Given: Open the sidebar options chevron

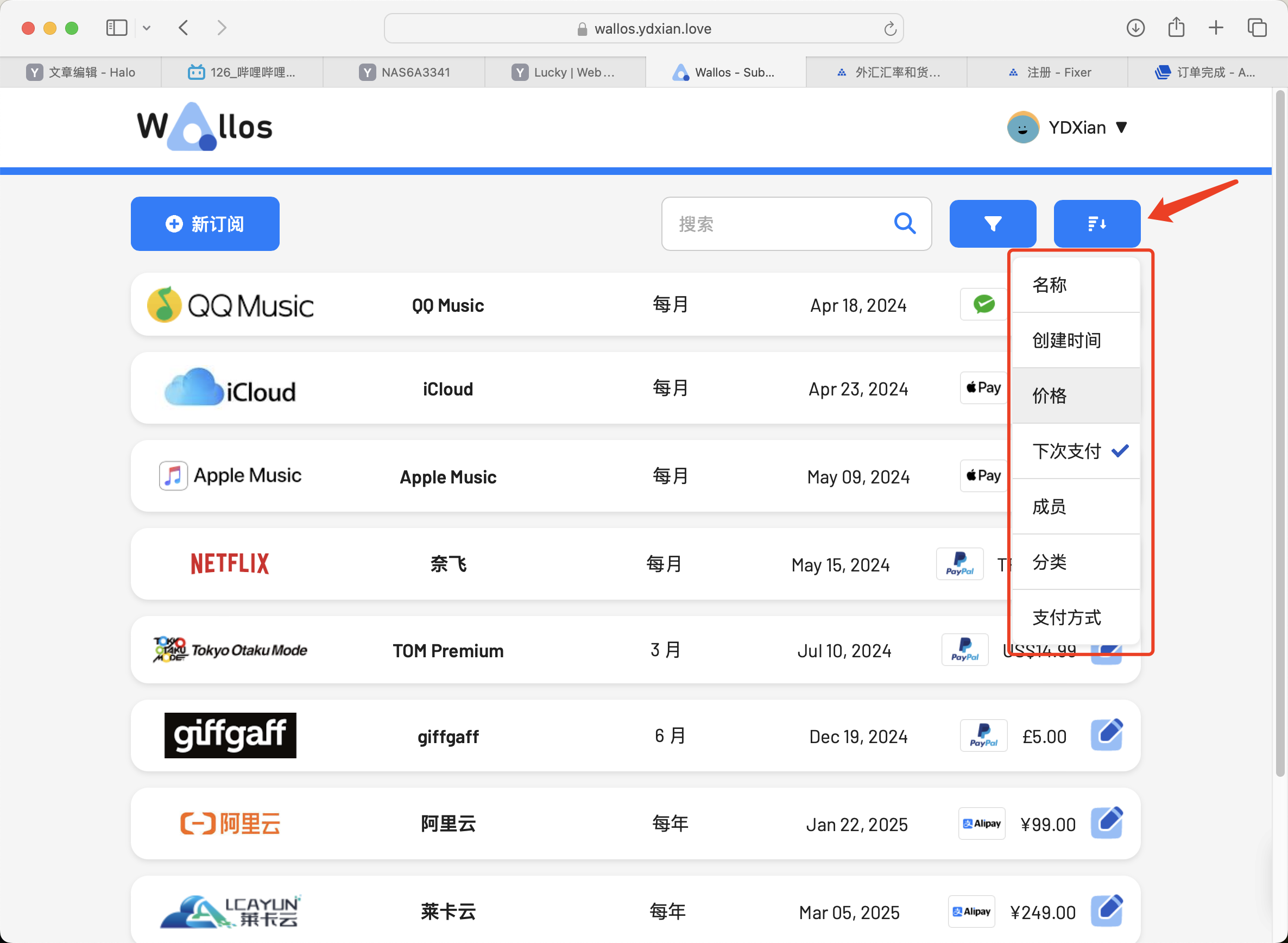Looking at the screenshot, I should (x=147, y=27).
